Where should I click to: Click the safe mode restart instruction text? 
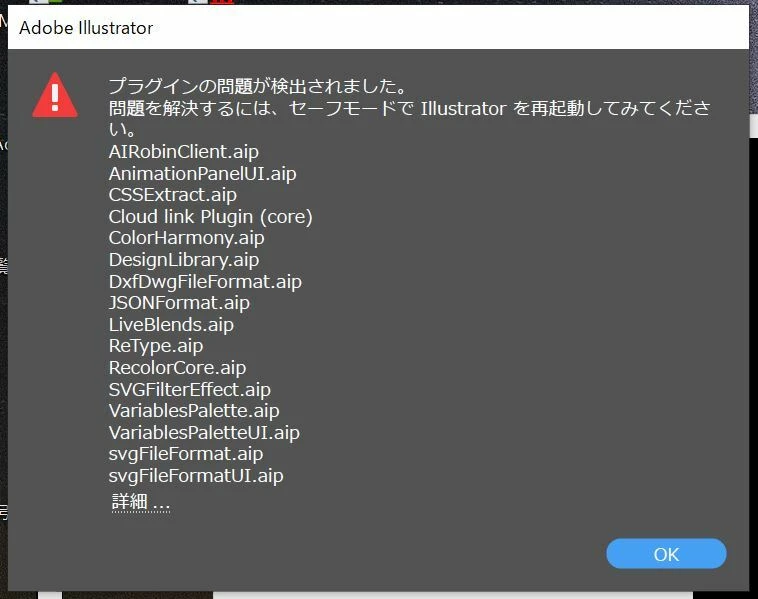[409, 118]
